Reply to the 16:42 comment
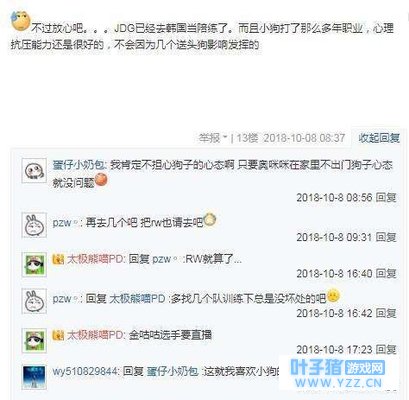Screen dimensions: 409x400 [x=386, y=313]
